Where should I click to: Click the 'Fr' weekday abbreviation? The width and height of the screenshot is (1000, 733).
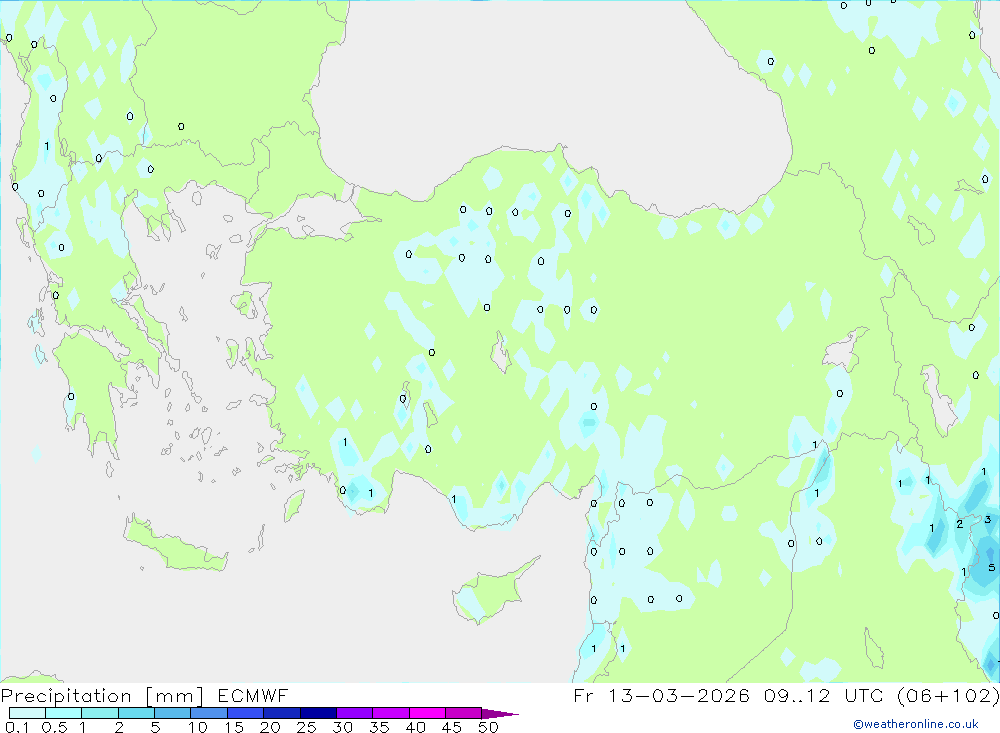584,695
